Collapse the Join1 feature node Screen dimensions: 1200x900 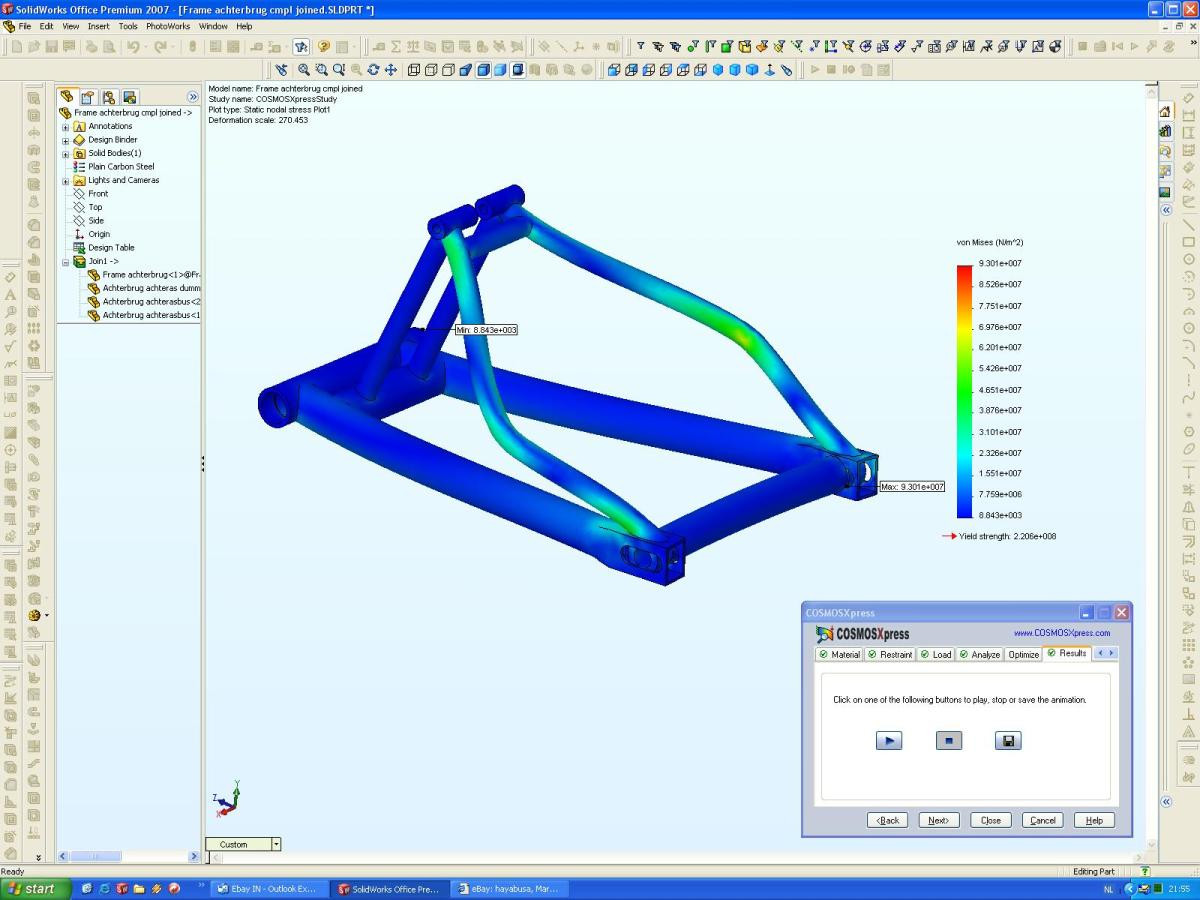pyautogui.click(x=66, y=262)
